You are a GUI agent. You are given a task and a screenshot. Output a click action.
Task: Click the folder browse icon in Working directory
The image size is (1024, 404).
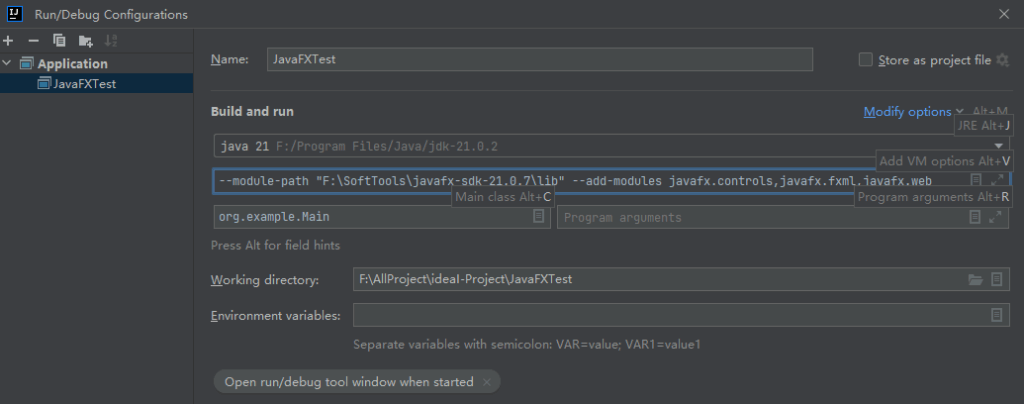coord(975,280)
